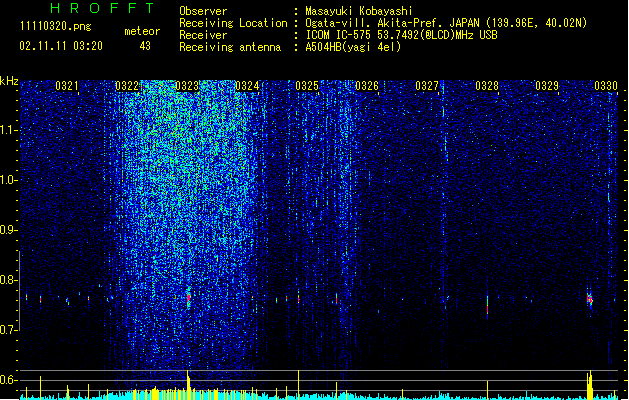
Task: Click the 0328 time marker
Action: tap(487, 86)
